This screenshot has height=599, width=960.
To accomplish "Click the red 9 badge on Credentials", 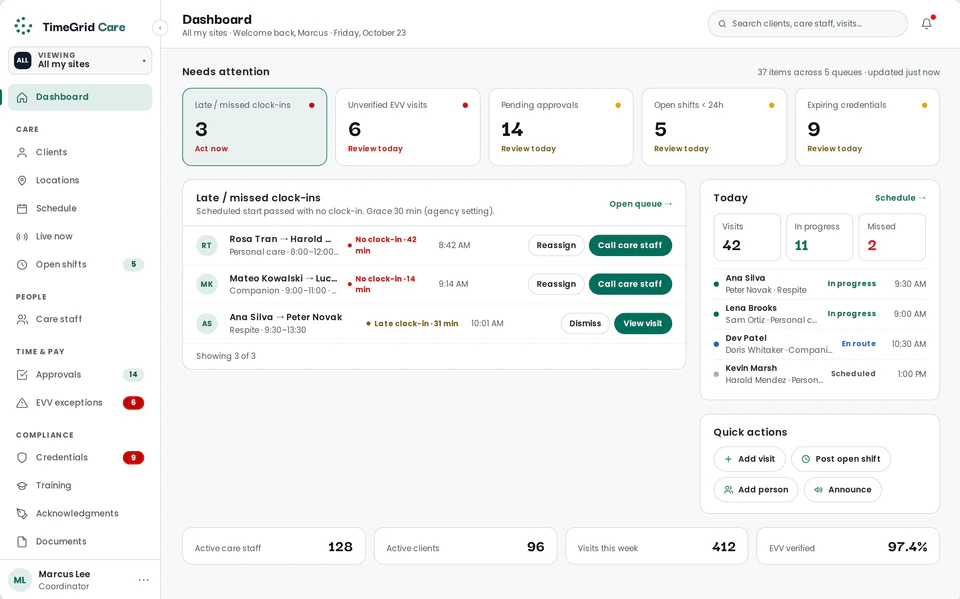I will [133, 458].
